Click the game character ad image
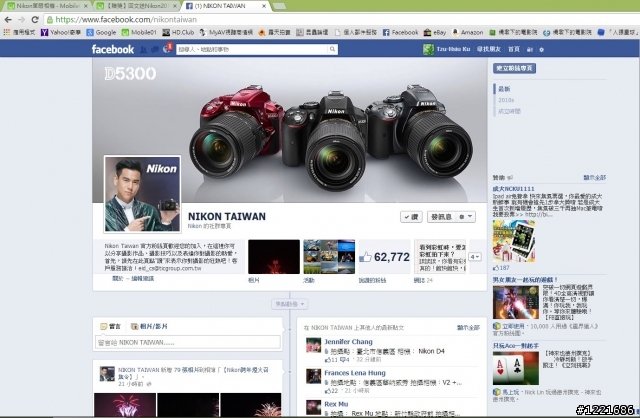The height and width of the screenshot is (418, 640). pyautogui.click(x=516, y=302)
